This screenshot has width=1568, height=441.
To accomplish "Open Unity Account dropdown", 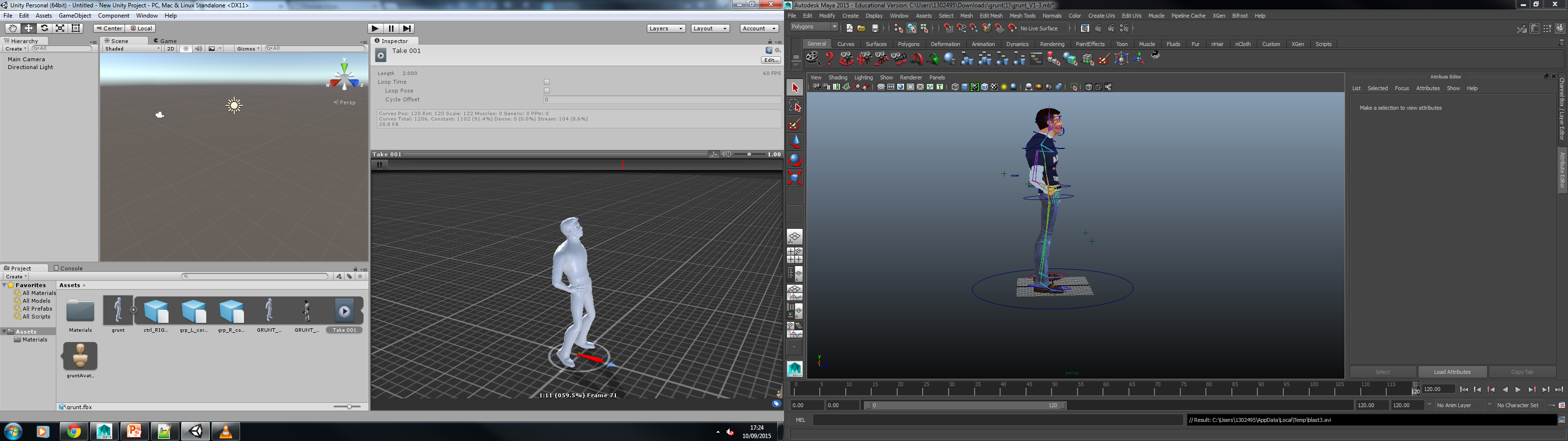I will coord(759,28).
